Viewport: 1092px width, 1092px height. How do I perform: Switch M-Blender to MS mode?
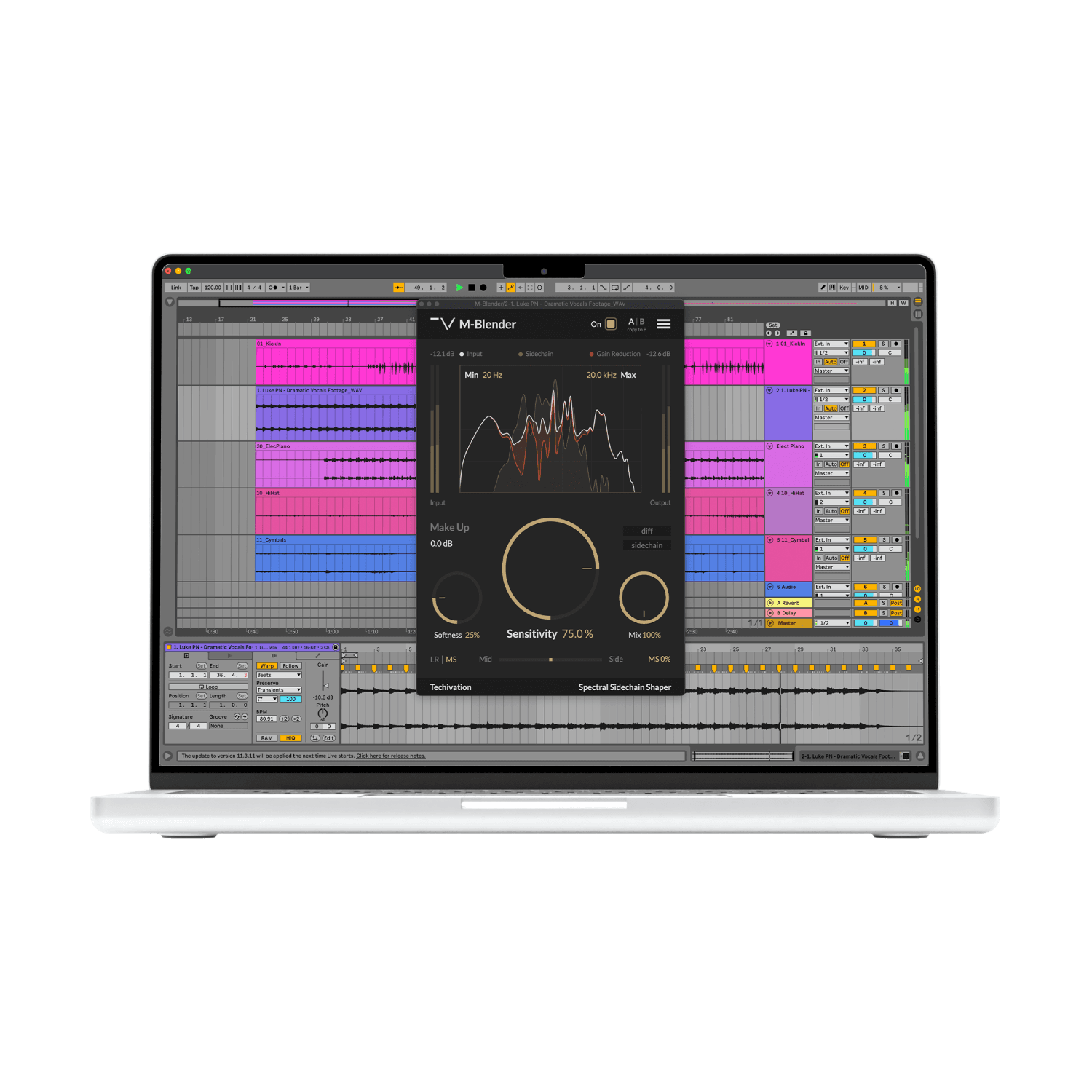click(451, 660)
